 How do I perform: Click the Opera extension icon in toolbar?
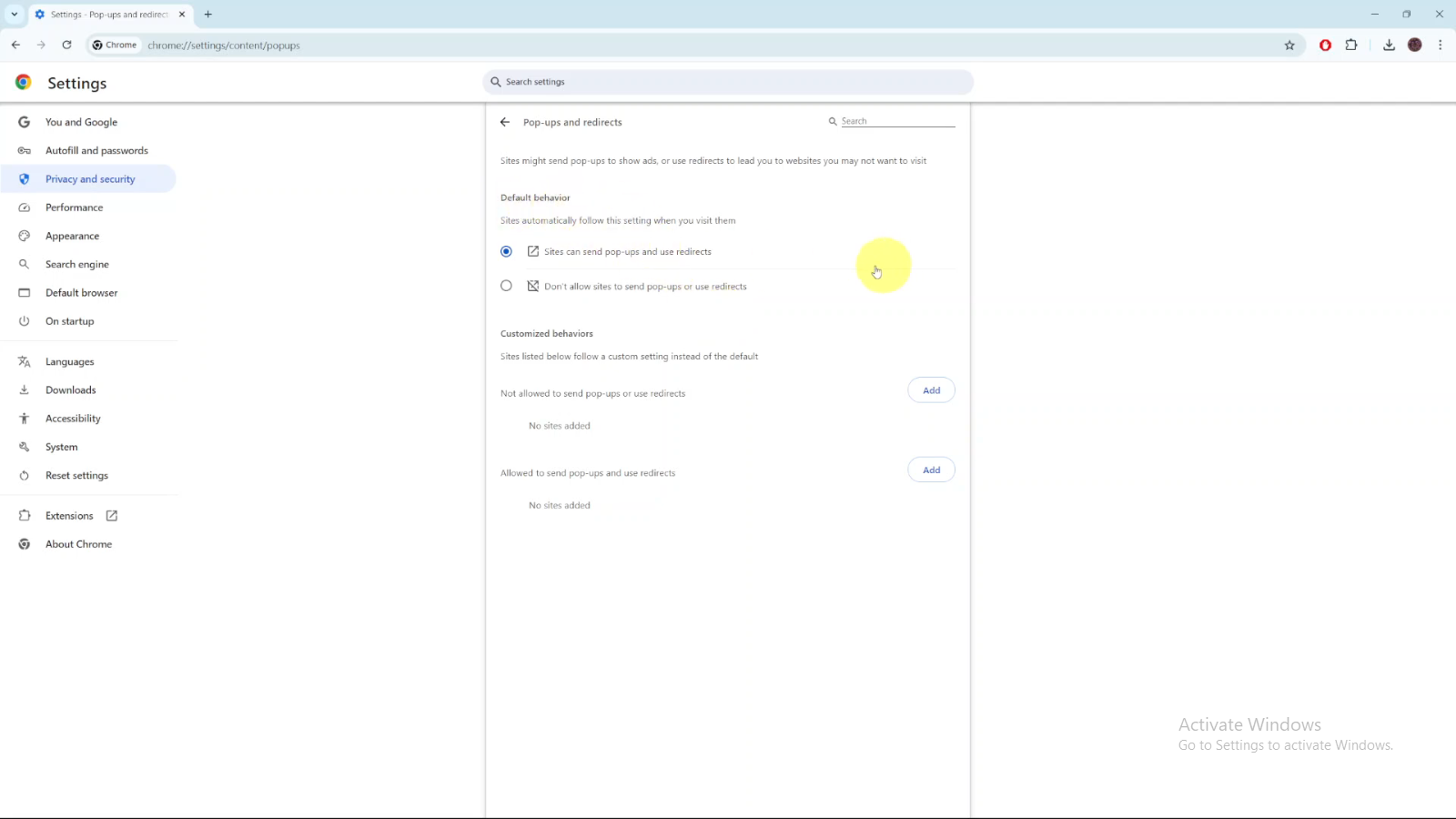[x=1325, y=45]
